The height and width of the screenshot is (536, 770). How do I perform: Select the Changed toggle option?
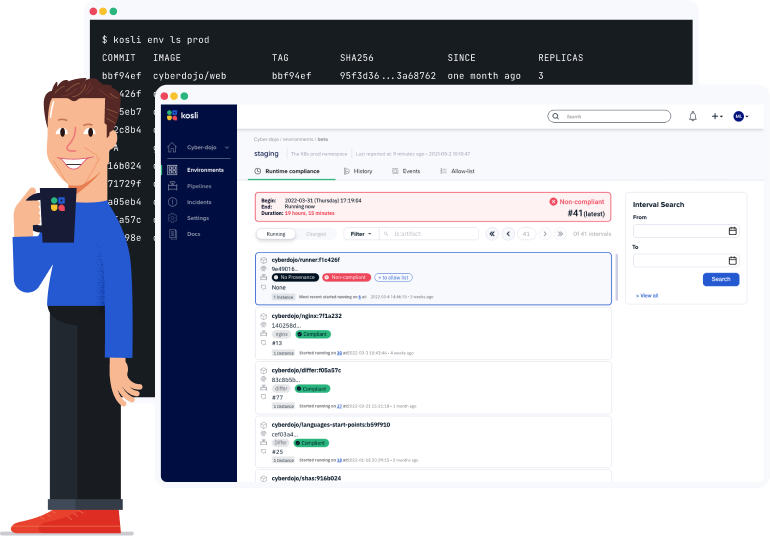(316, 234)
